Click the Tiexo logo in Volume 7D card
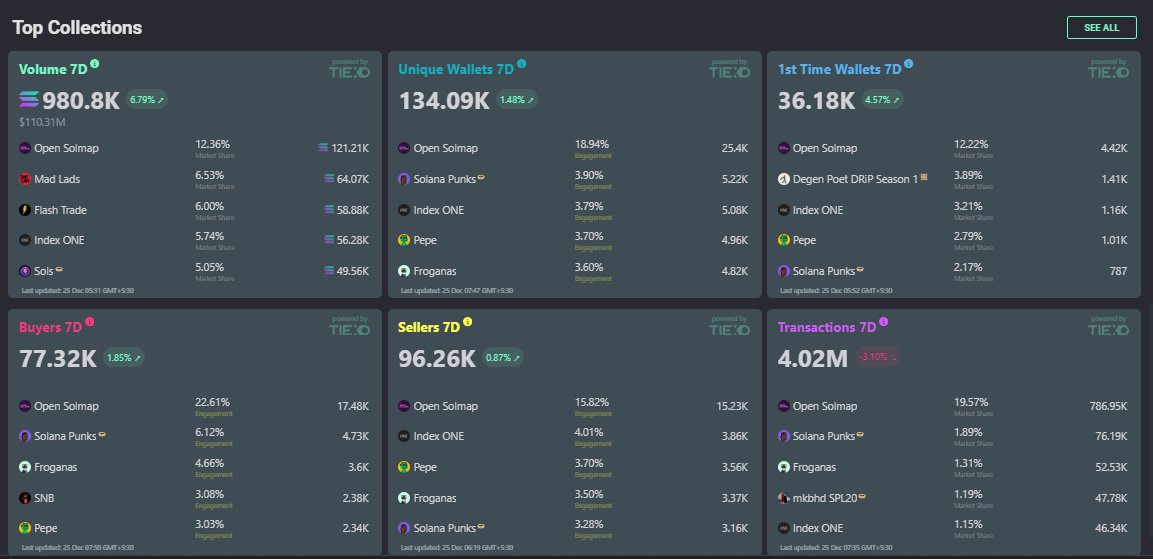This screenshot has width=1153, height=559. (x=349, y=71)
